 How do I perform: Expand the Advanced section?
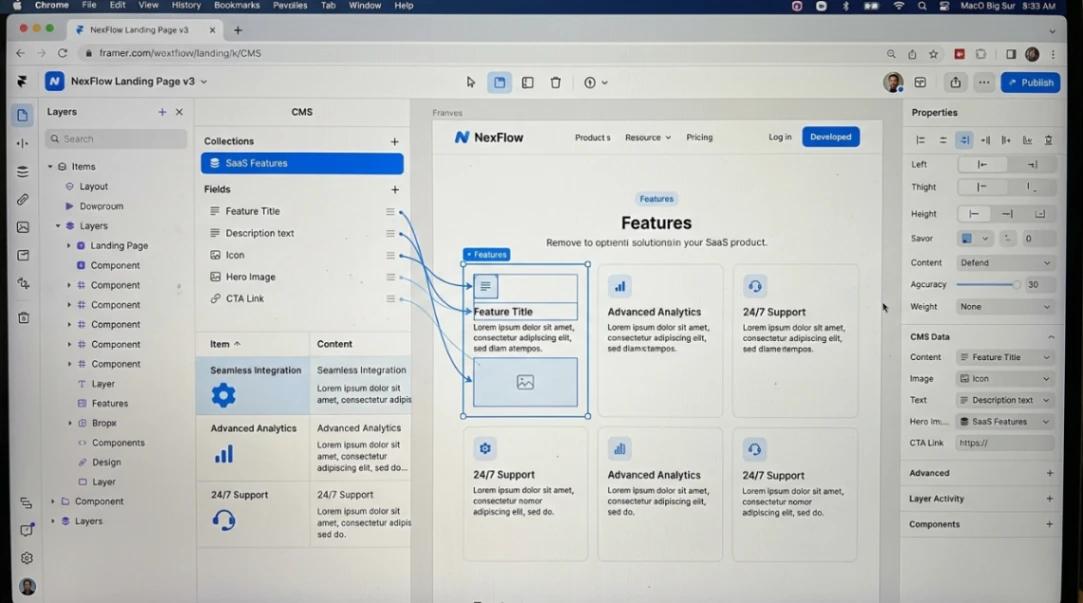[1050, 473]
